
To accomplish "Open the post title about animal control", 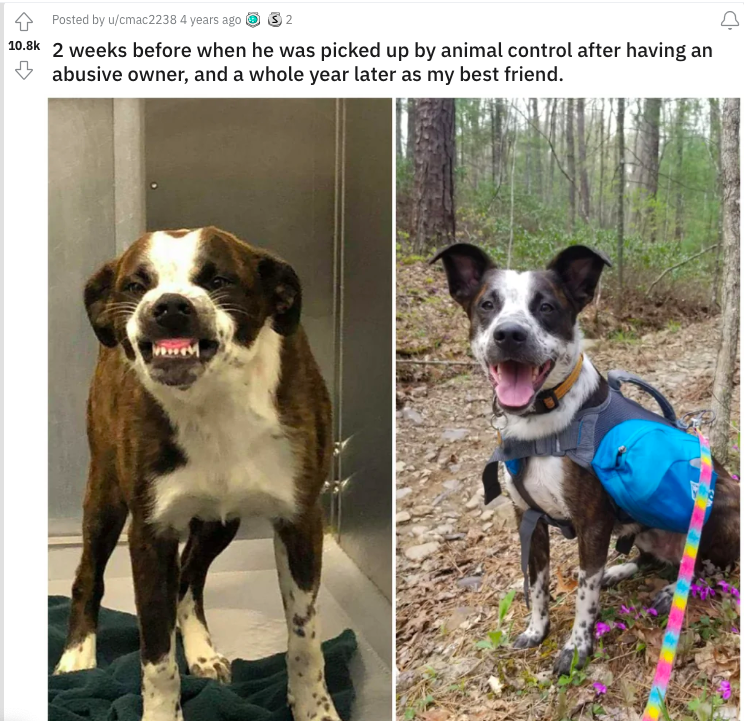I will [x=382, y=62].
